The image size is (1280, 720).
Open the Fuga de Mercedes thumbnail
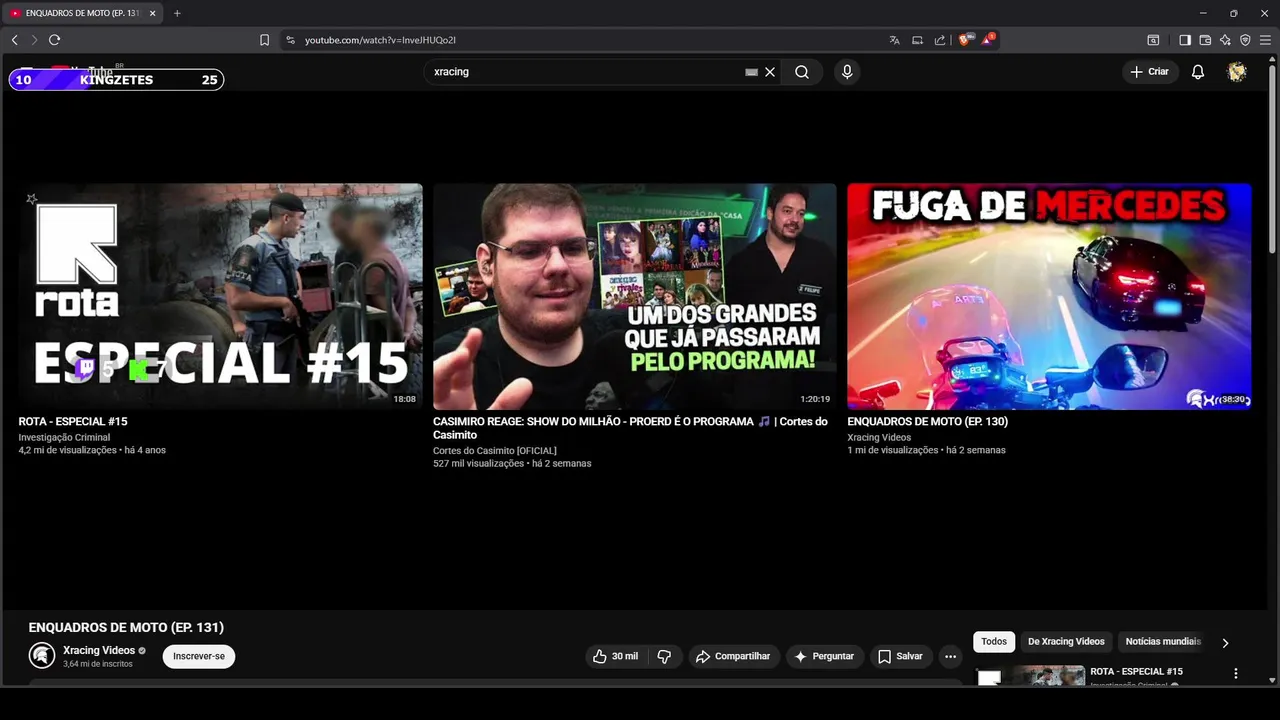1049,296
